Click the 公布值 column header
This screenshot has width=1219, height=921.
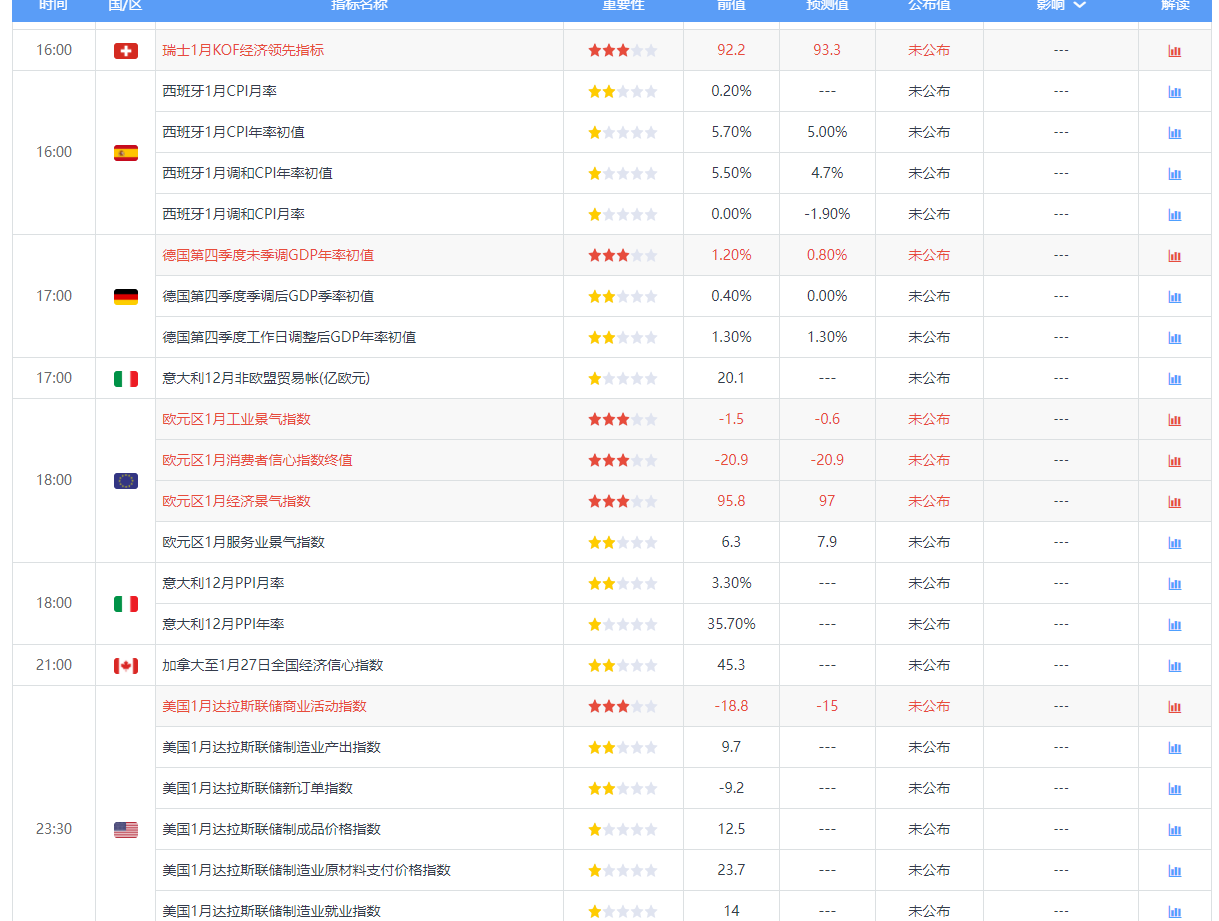click(x=929, y=5)
